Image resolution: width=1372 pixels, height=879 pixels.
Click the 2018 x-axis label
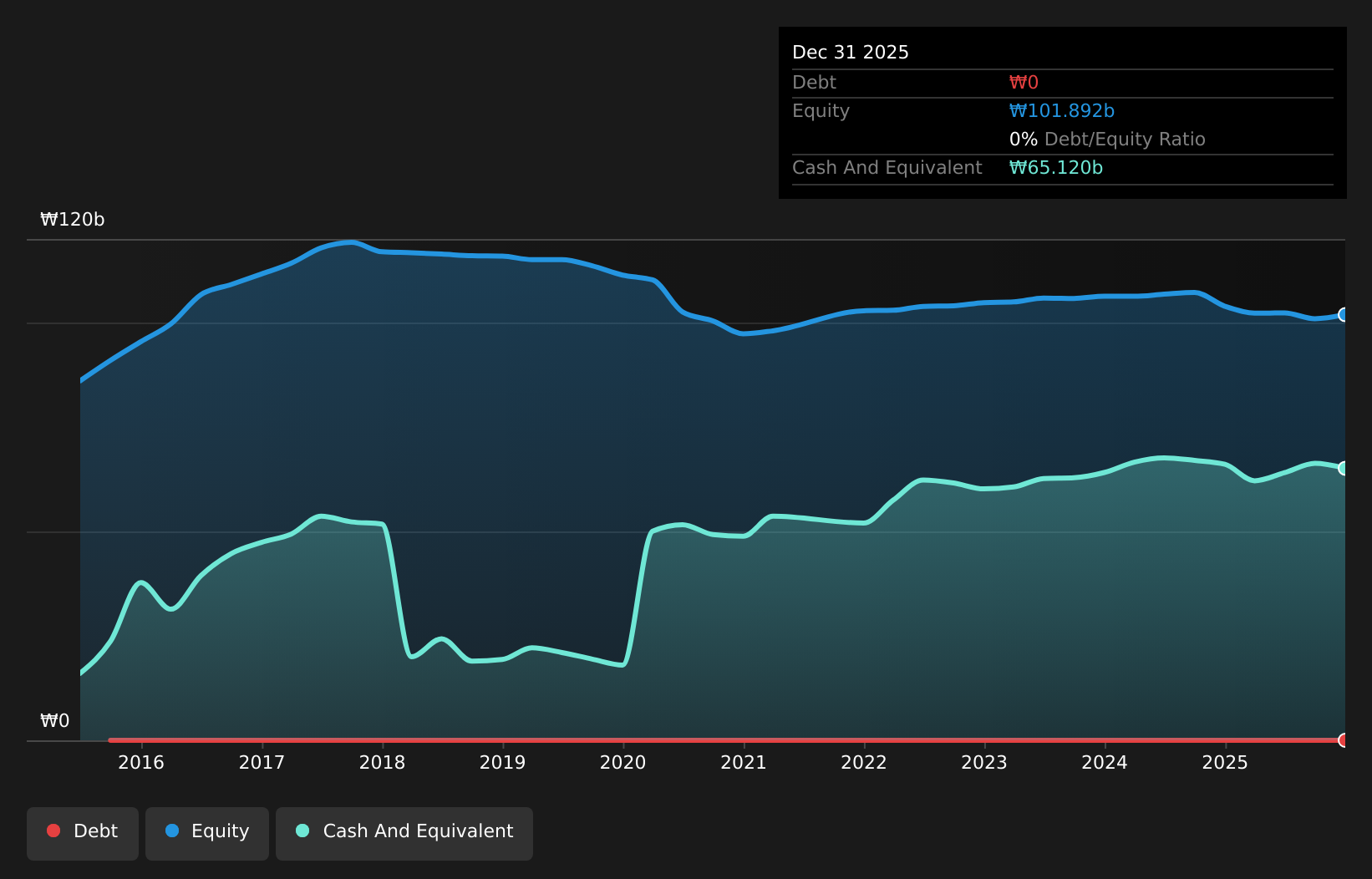[382, 763]
